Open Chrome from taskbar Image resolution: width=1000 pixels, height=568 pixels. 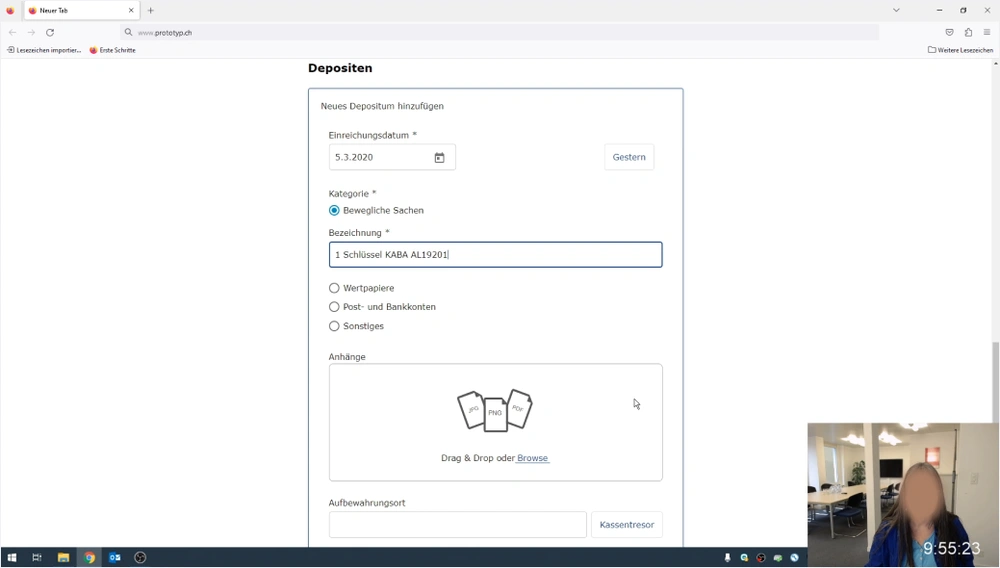89,558
